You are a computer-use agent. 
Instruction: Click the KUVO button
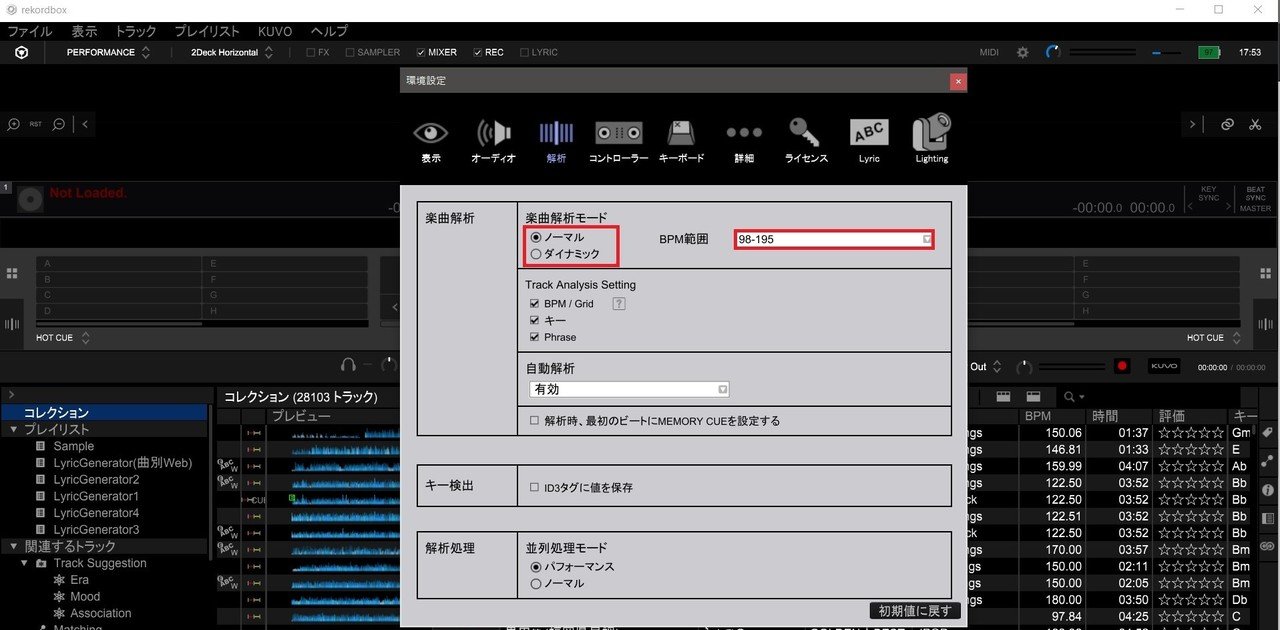[x=1164, y=367]
